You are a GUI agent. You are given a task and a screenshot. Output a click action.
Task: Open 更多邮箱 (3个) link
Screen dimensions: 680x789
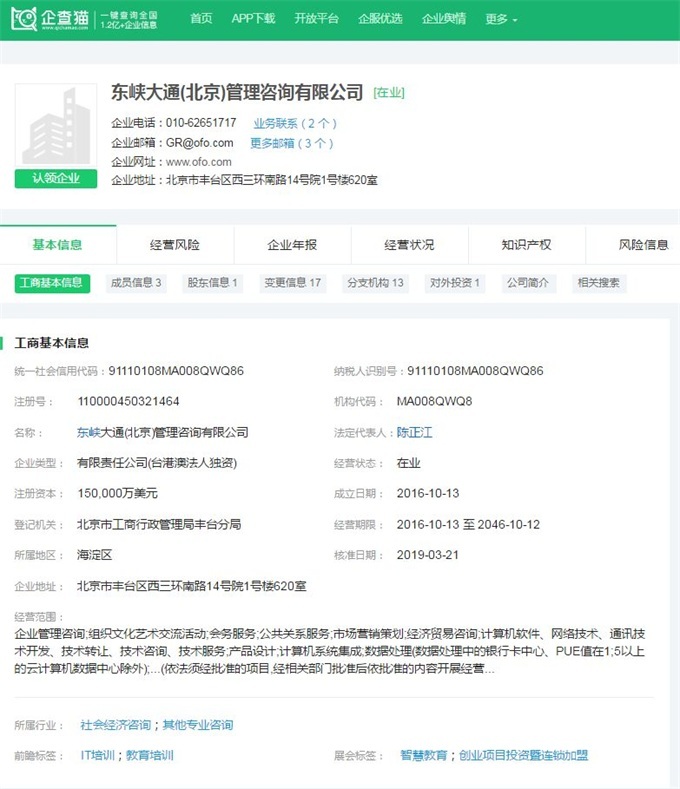point(292,143)
